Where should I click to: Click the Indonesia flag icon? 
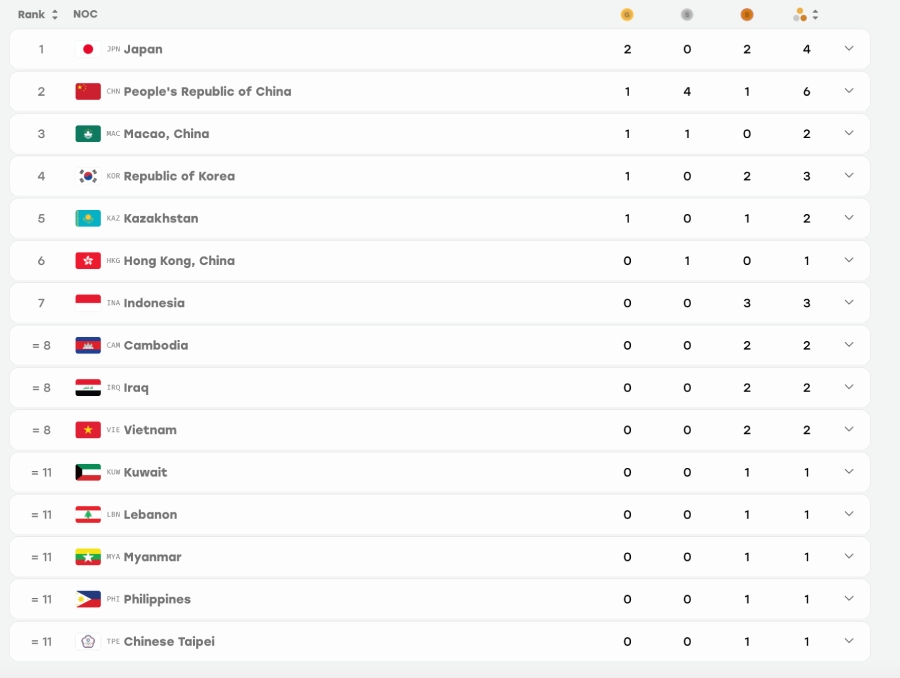coord(88,303)
